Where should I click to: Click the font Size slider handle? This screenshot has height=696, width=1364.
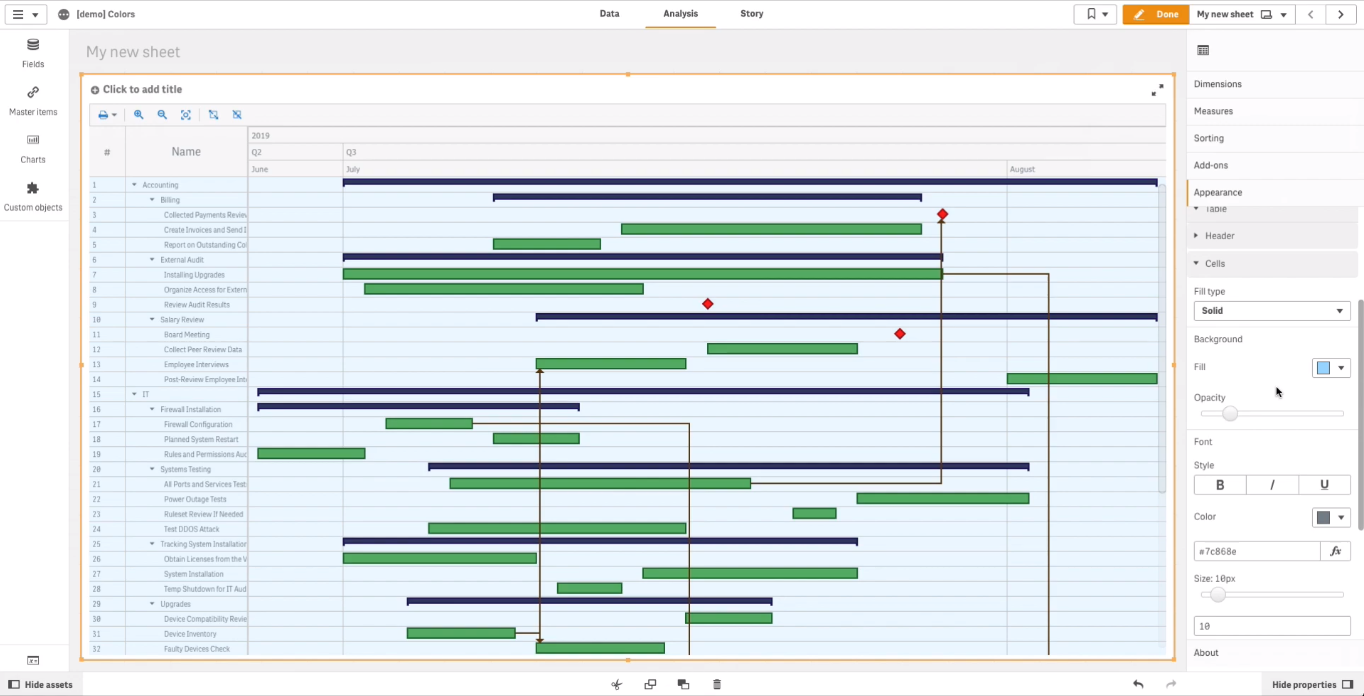[x=1217, y=595]
